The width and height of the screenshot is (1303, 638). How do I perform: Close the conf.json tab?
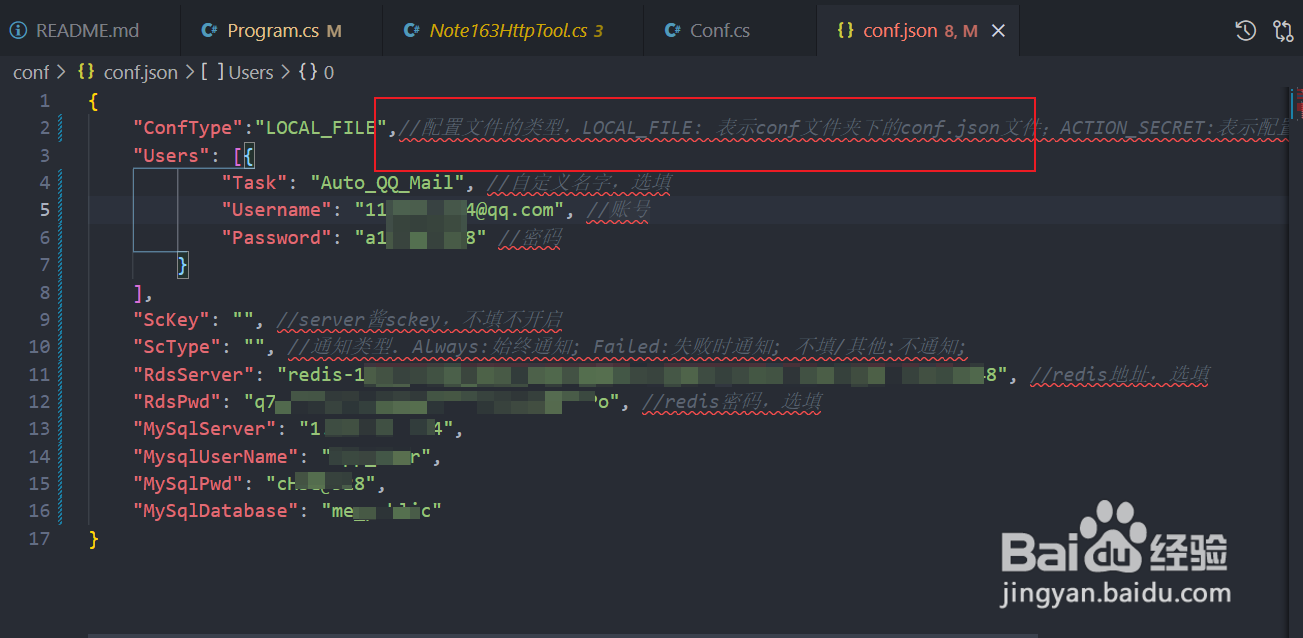click(998, 31)
